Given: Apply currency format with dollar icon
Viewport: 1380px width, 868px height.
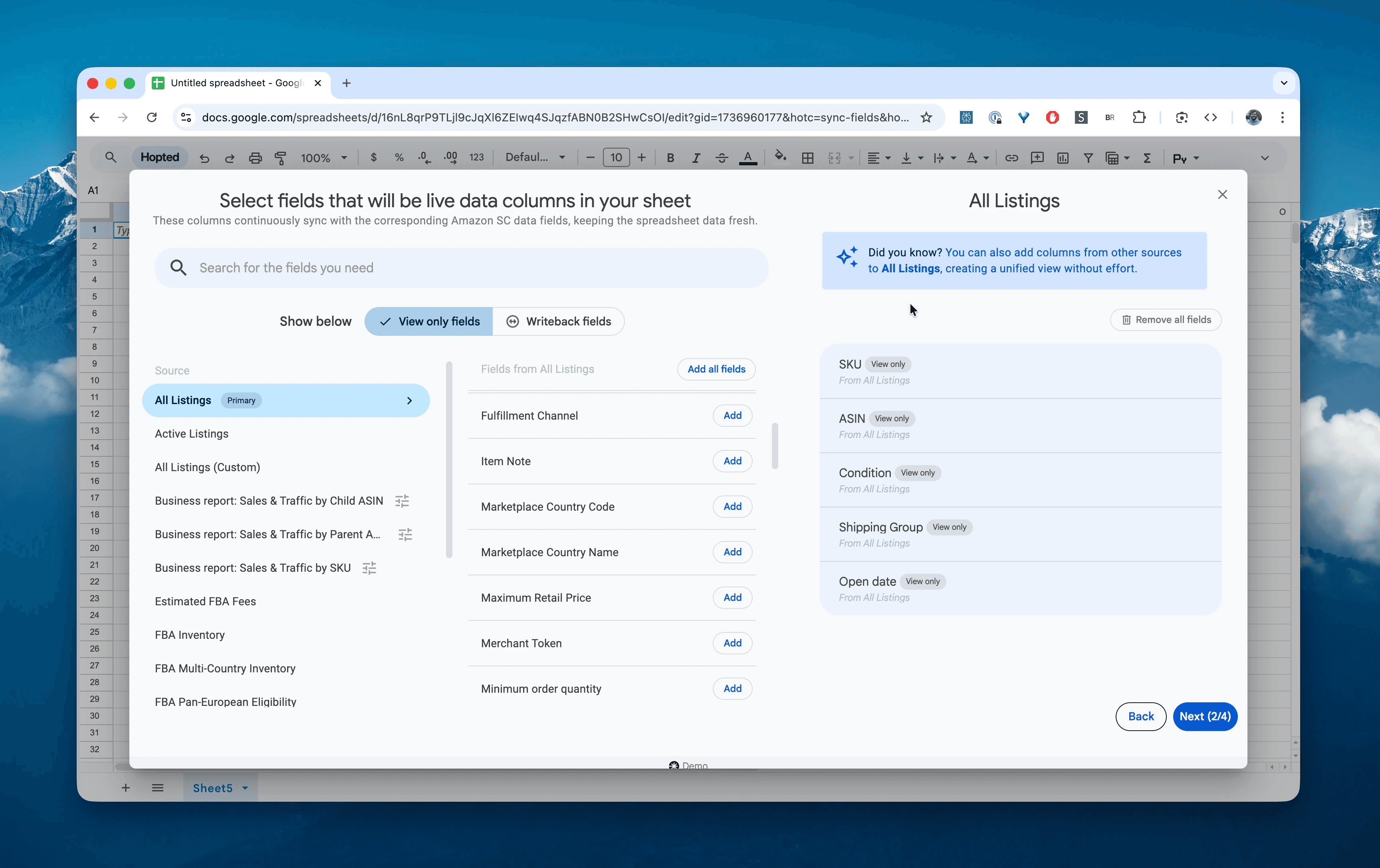Looking at the screenshot, I should (x=374, y=158).
